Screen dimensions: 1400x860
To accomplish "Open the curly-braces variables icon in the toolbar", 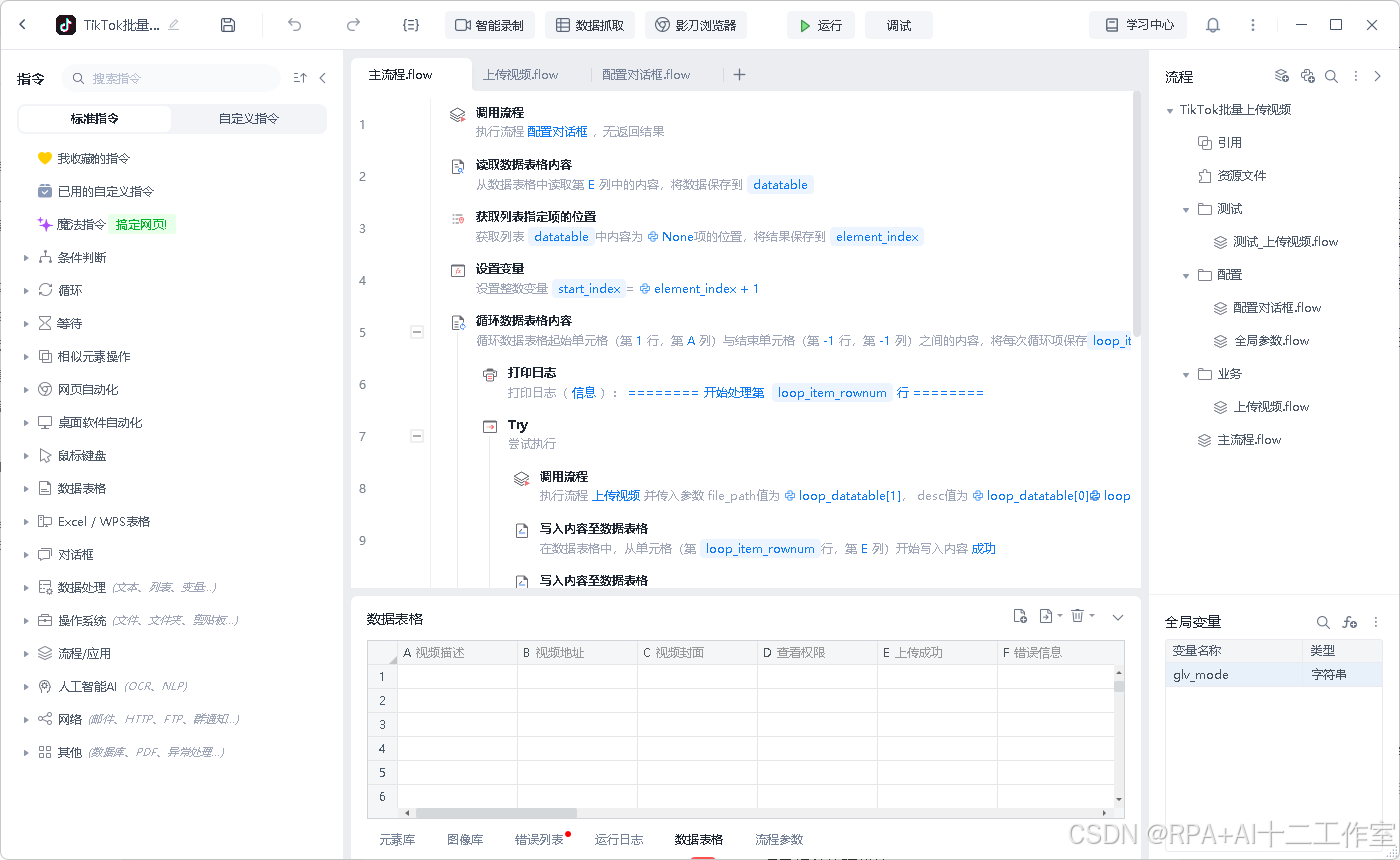I will (x=411, y=25).
